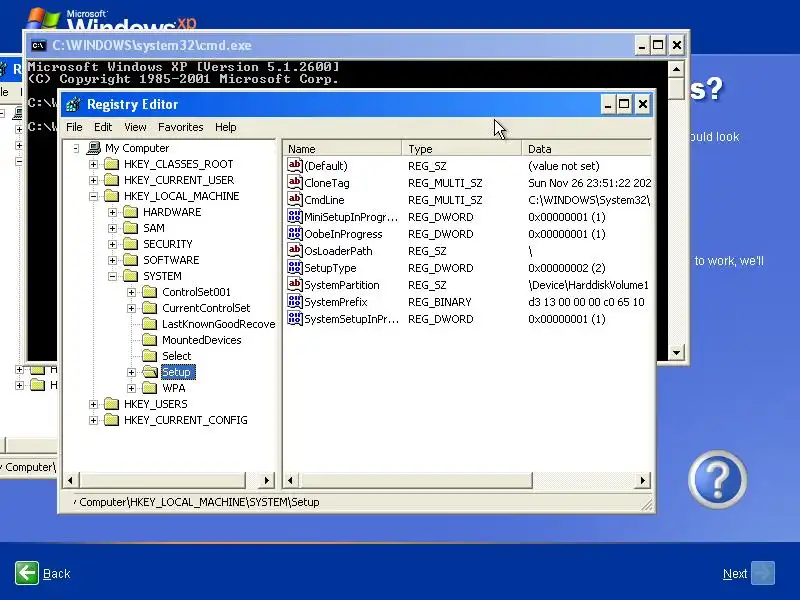The width and height of the screenshot is (800, 600).
Task: Open the File menu
Action: point(74,127)
